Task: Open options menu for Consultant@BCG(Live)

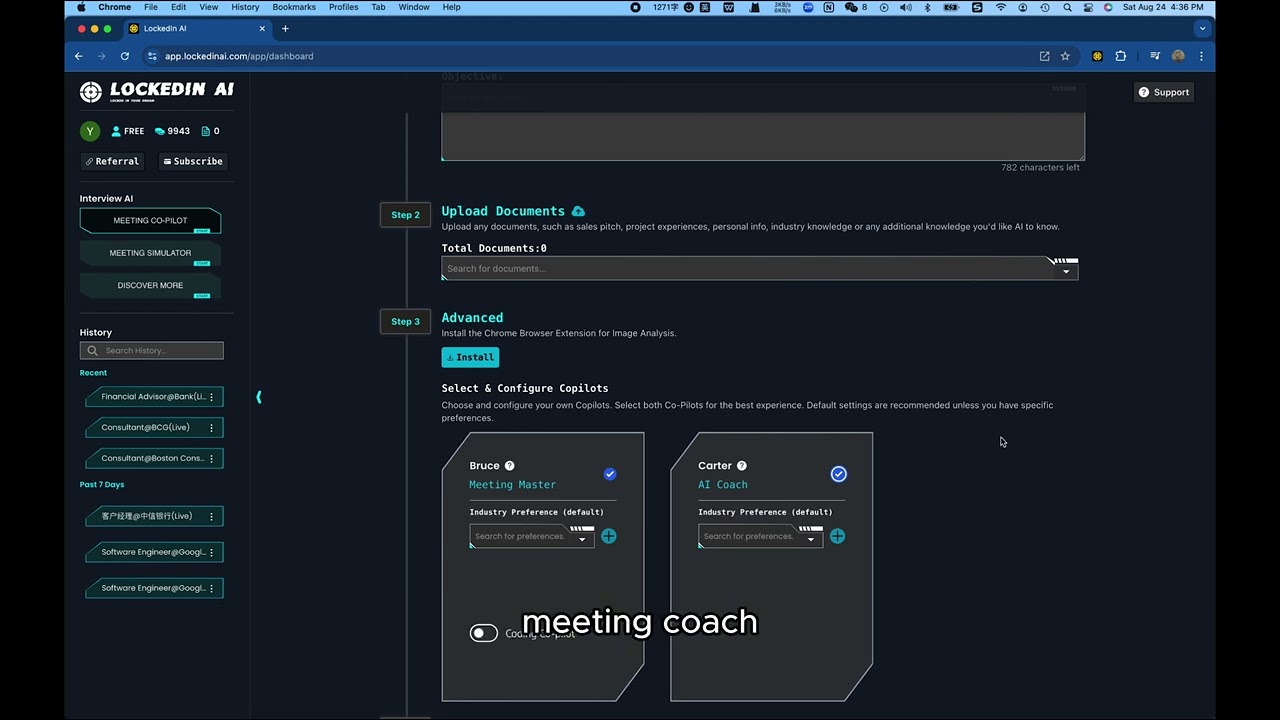Action: tap(211, 428)
